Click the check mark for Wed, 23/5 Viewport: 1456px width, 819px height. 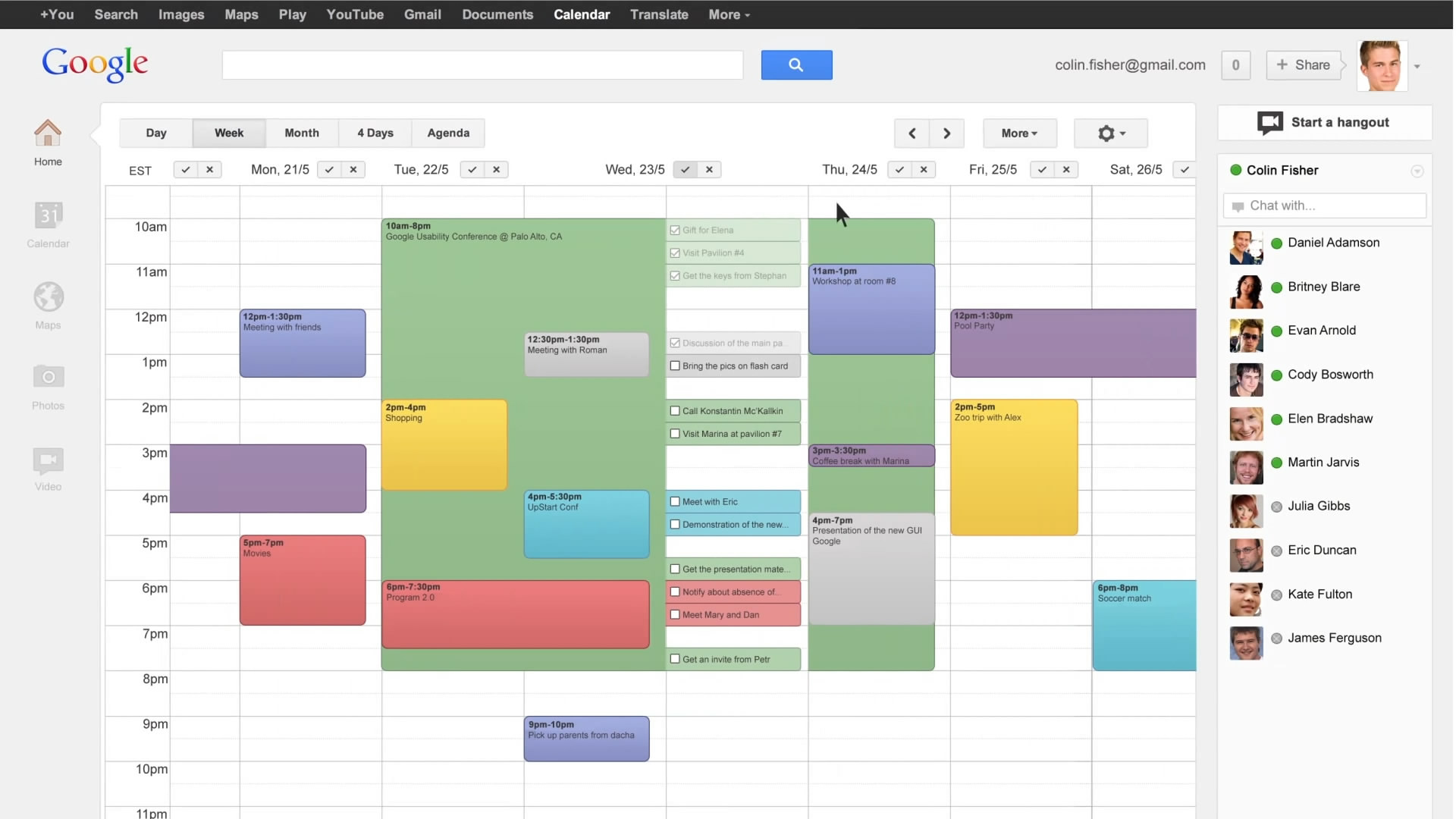point(686,170)
